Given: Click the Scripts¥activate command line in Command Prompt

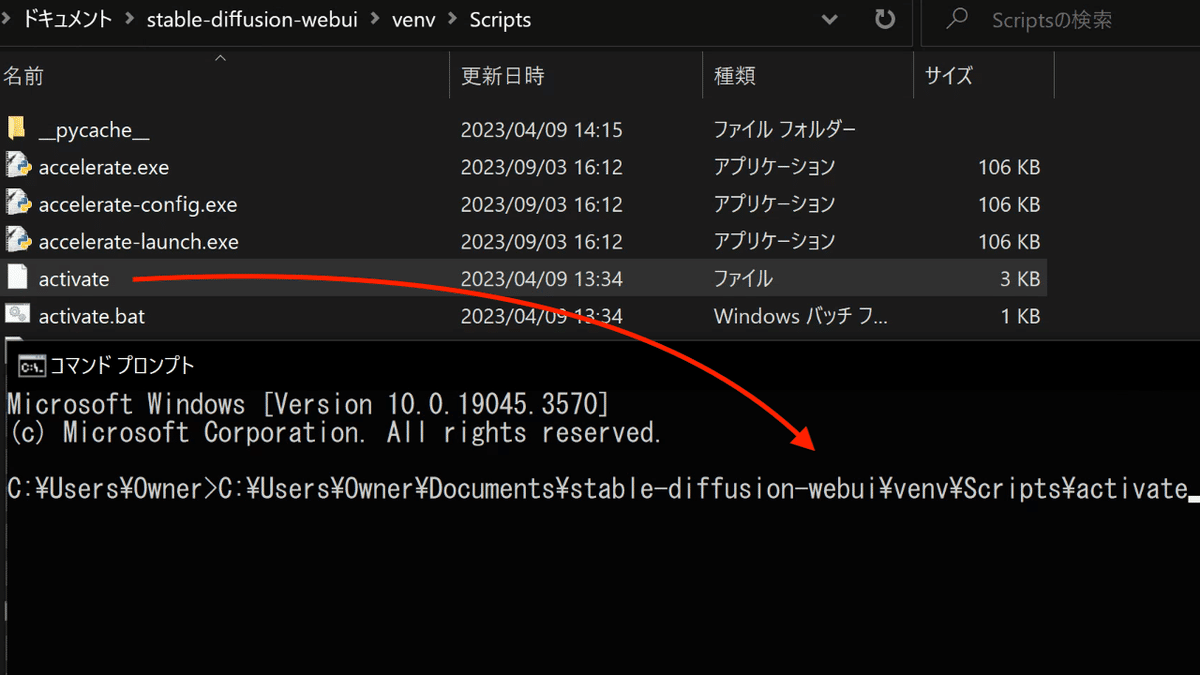Looking at the screenshot, I should pyautogui.click(x=596, y=489).
